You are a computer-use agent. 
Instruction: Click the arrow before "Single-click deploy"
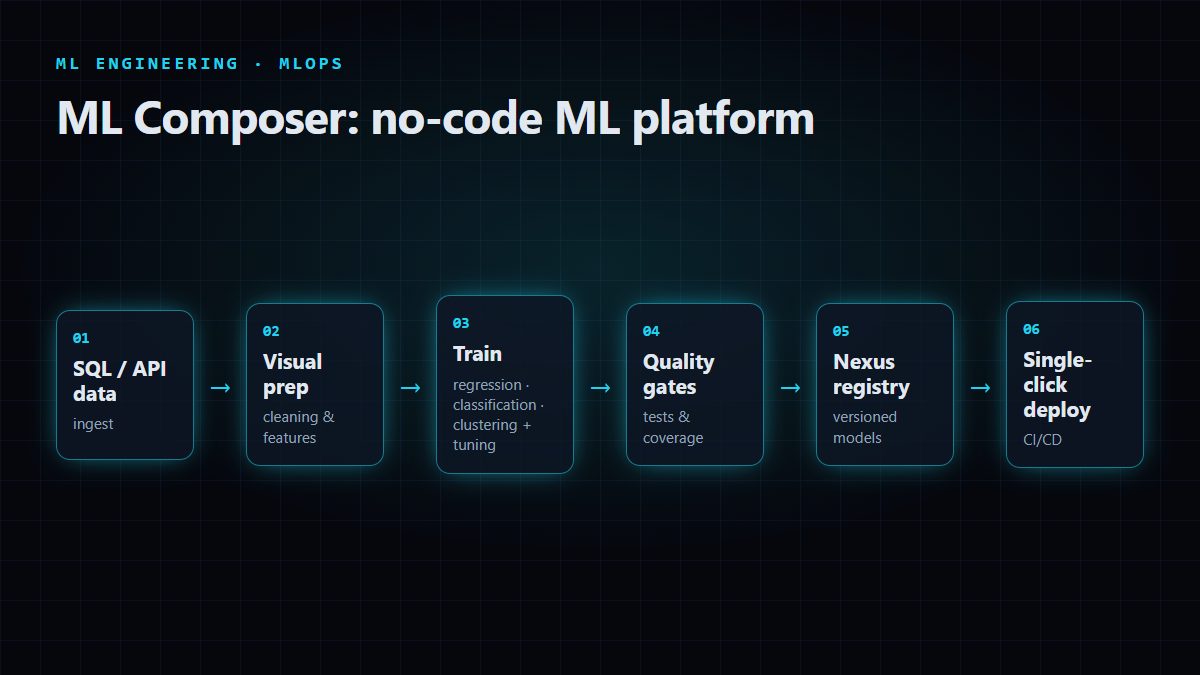point(980,388)
